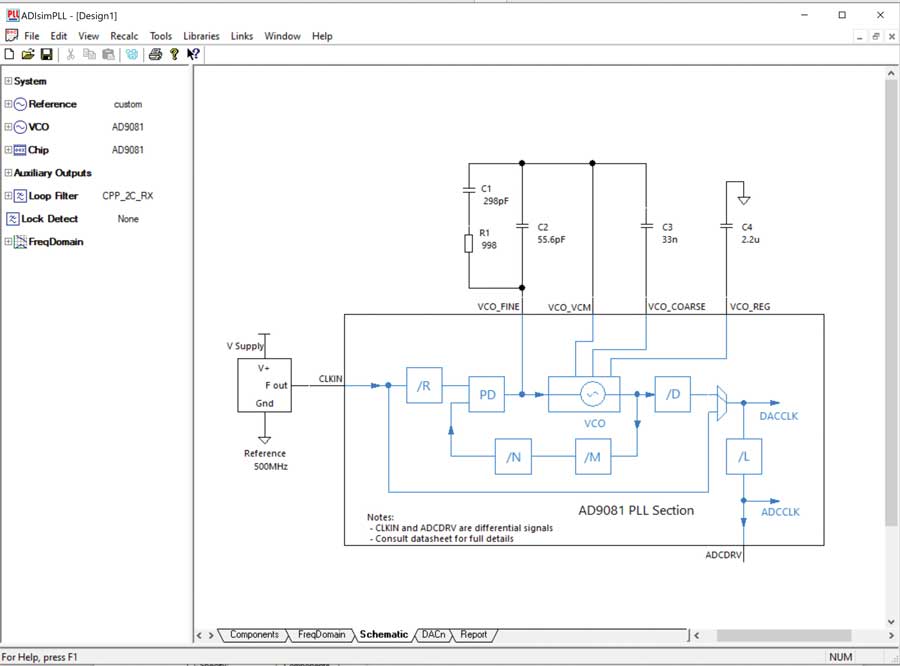900x666 pixels.
Task: Click the horizontal scrollbar thumb
Action: pyautogui.click(x=783, y=635)
